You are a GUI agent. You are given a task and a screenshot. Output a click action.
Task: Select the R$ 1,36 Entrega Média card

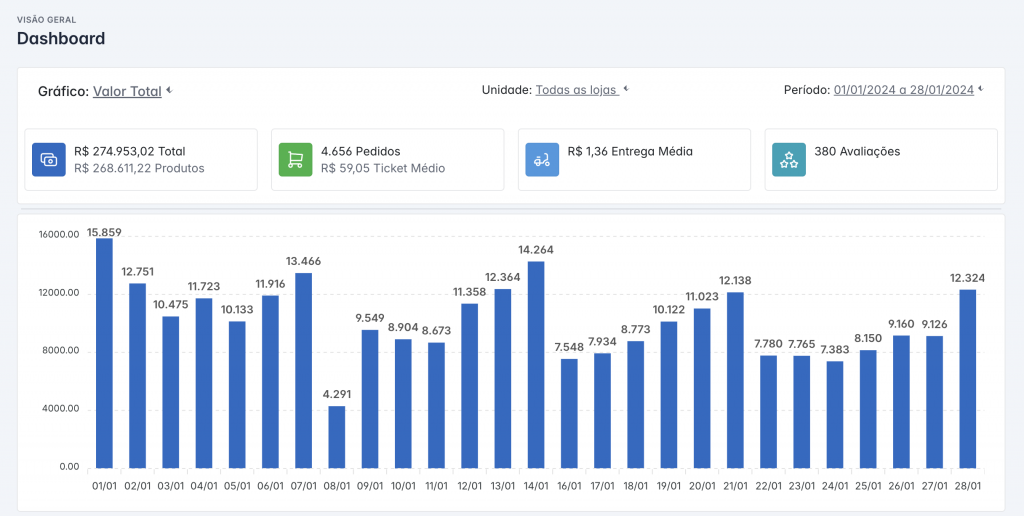point(634,160)
